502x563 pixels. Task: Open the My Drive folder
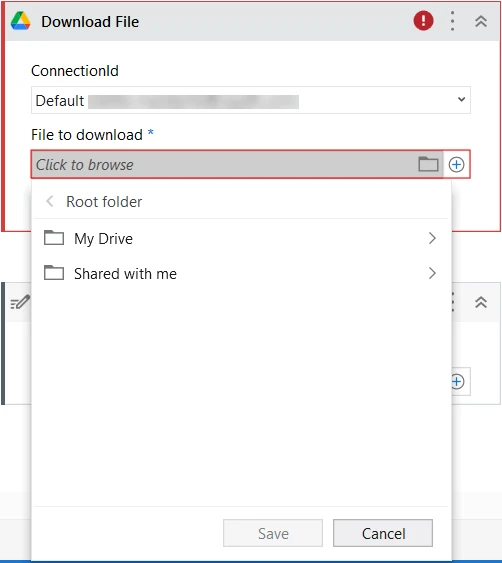[241, 238]
